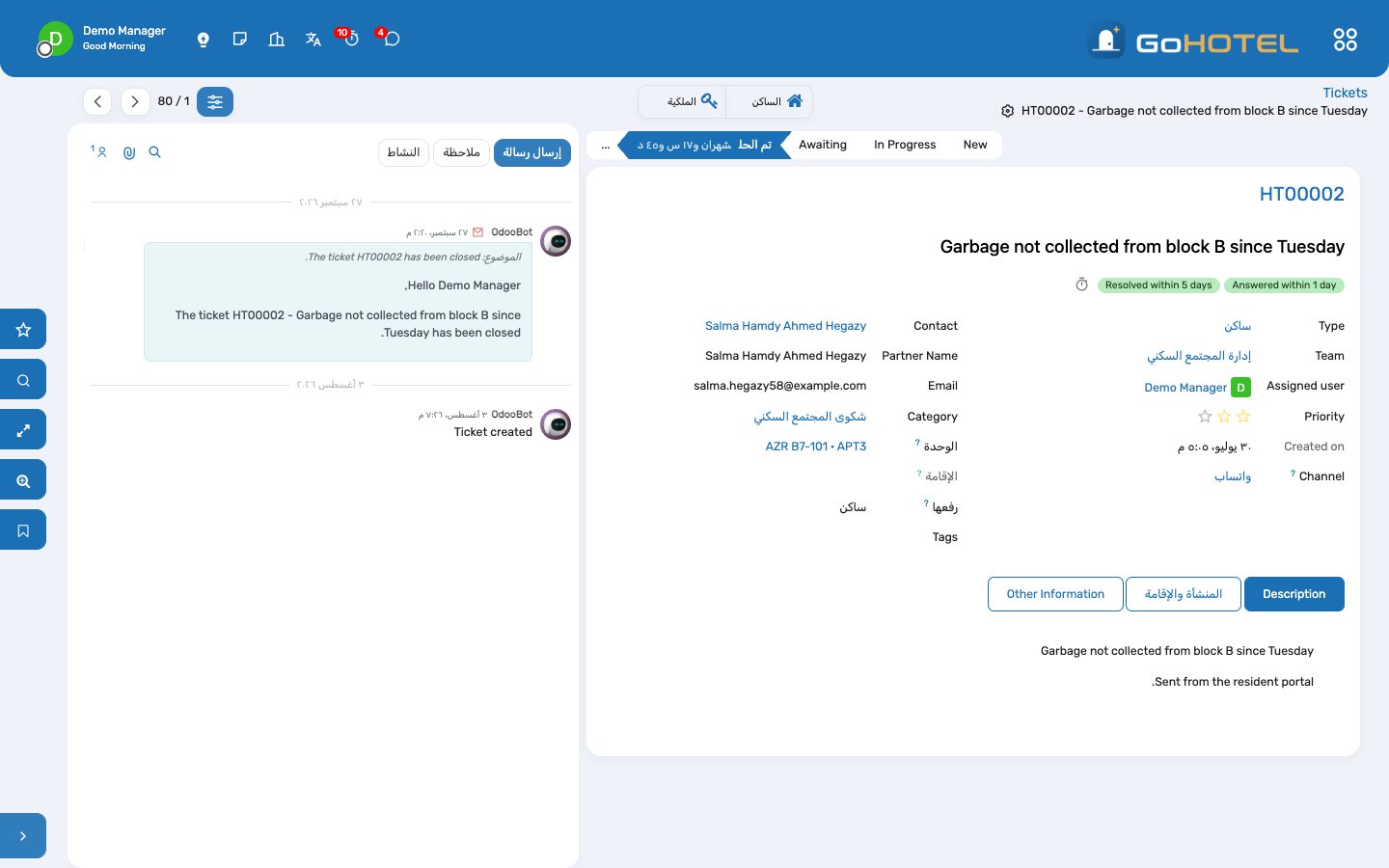Switch to the Other Information tab
This screenshot has height=868, width=1389.
[x=1055, y=594]
